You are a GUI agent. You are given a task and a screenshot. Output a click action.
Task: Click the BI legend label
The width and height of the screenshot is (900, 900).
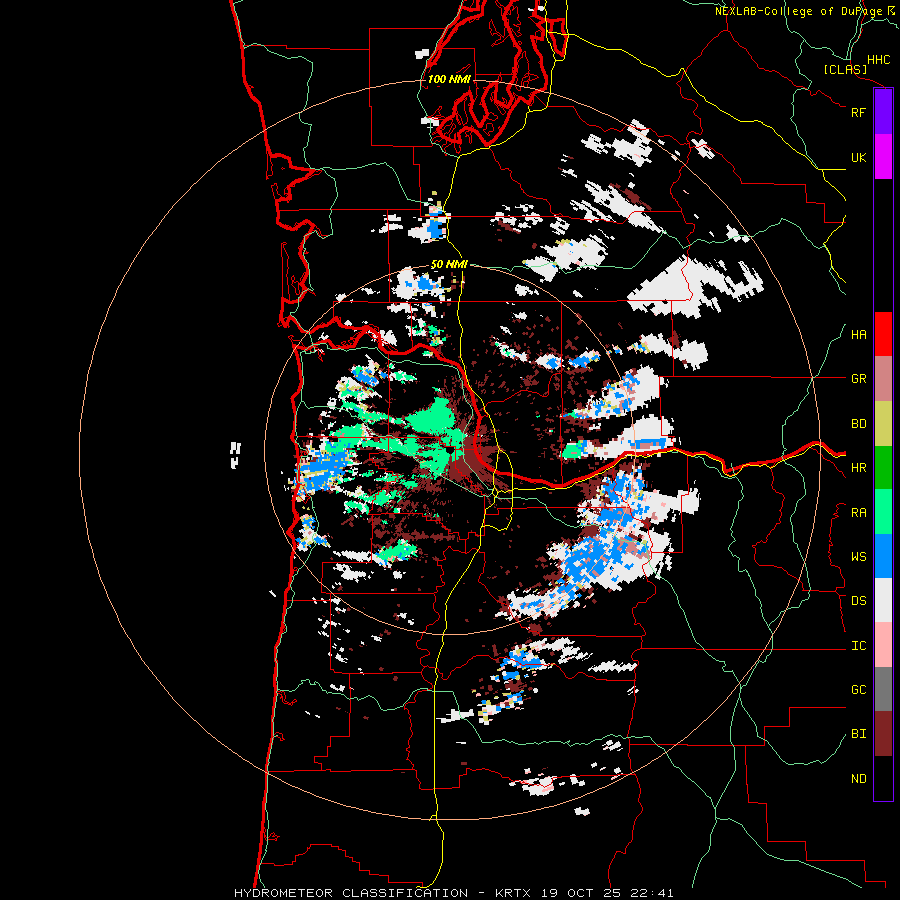tap(858, 734)
